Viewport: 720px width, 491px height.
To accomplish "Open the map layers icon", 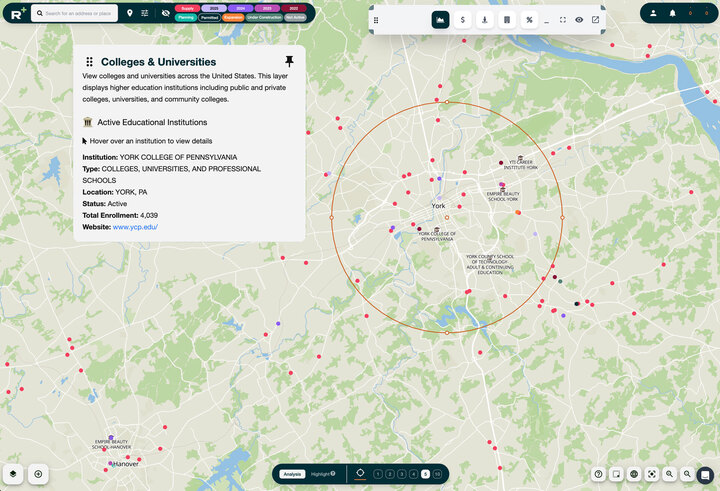I will (13, 473).
